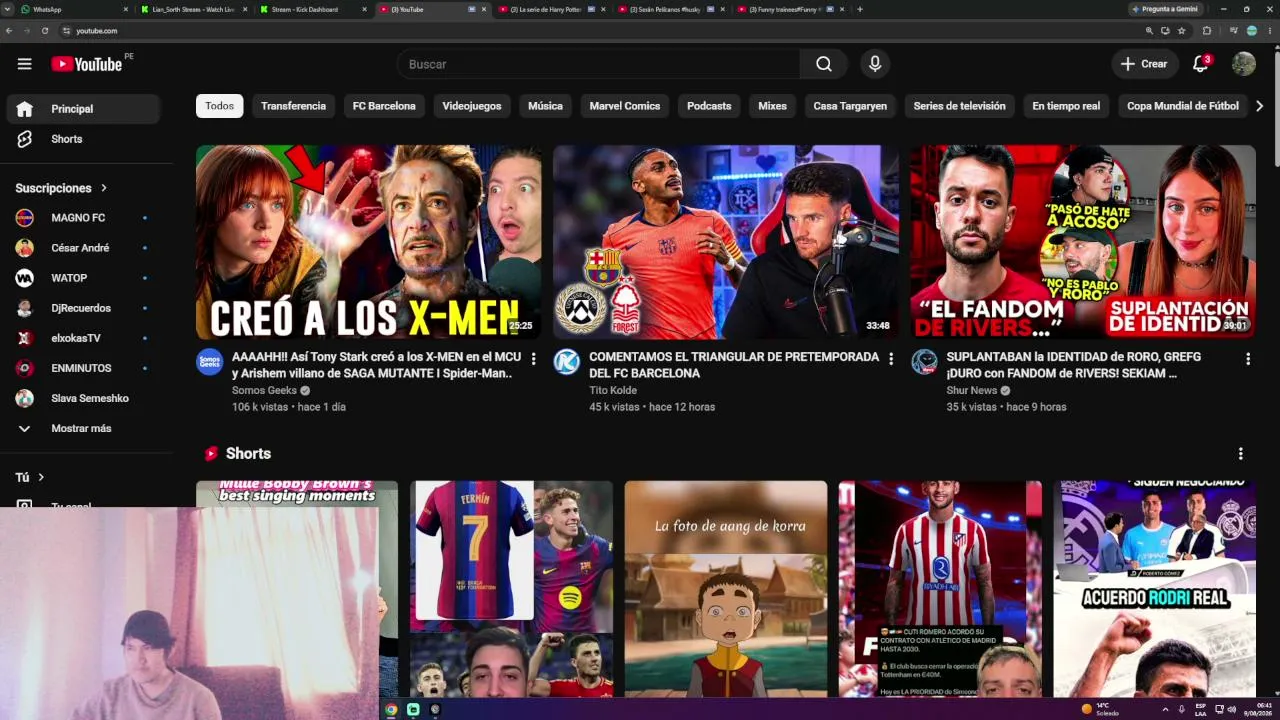
Task: Select the Transferencia filter chip
Action: click(294, 106)
